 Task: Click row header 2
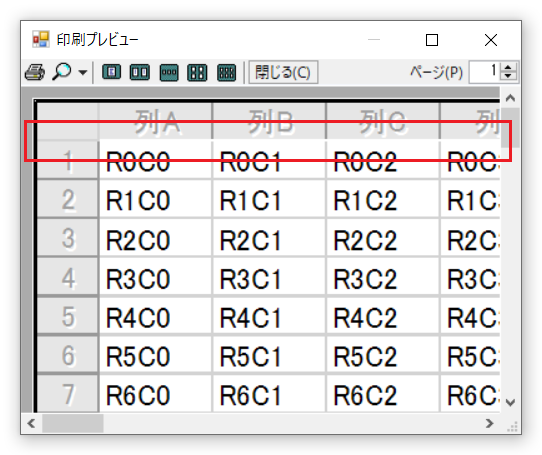pyautogui.click(x=68, y=200)
